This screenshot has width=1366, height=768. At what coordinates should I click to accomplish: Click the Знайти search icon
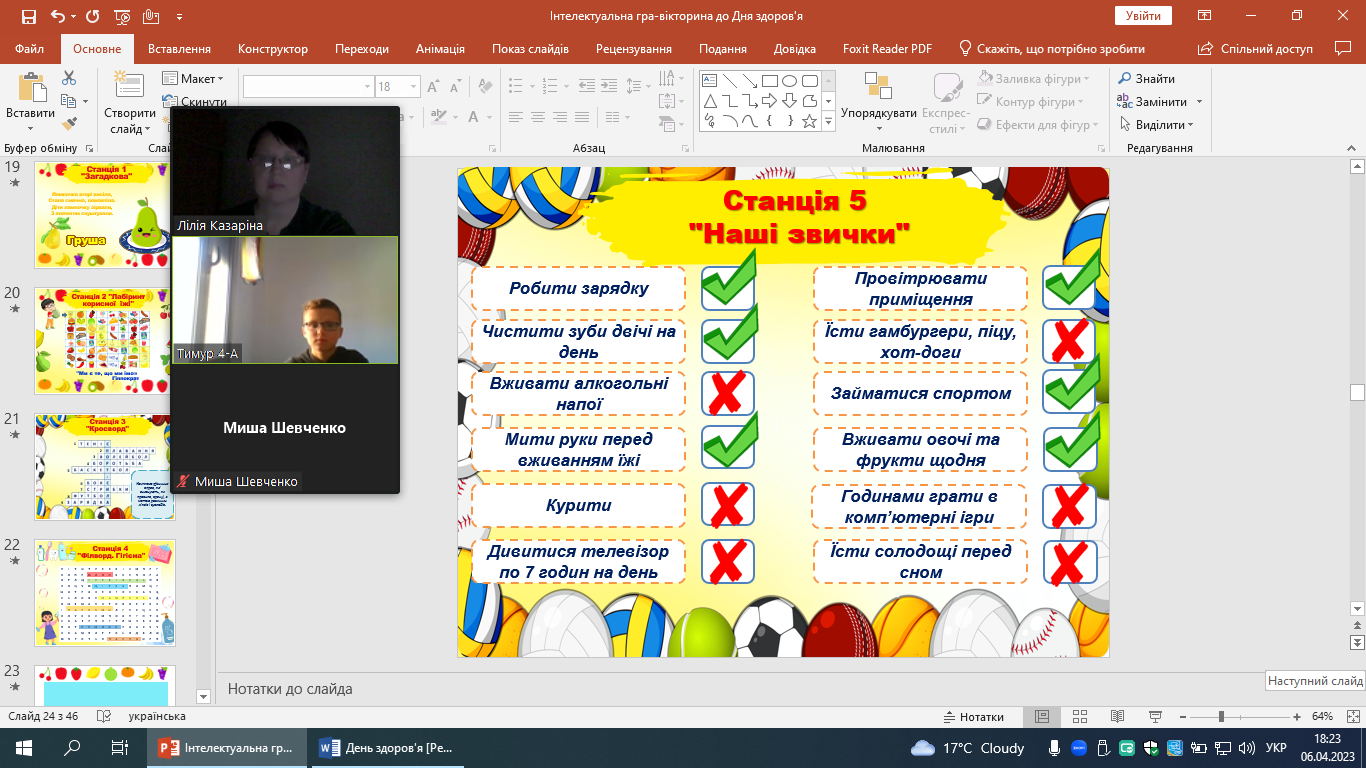point(1125,79)
